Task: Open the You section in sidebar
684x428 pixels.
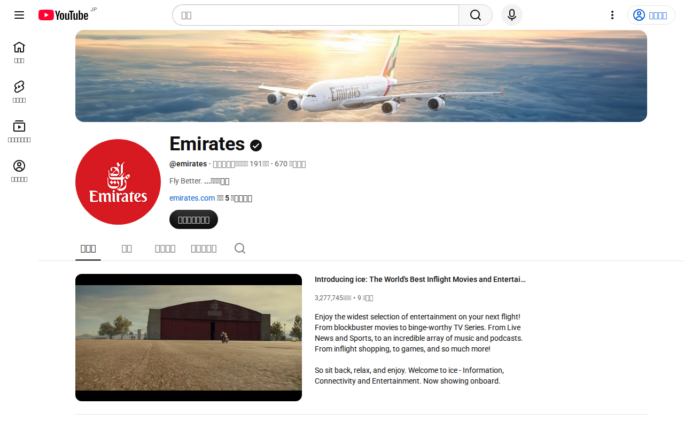Action: (x=19, y=171)
